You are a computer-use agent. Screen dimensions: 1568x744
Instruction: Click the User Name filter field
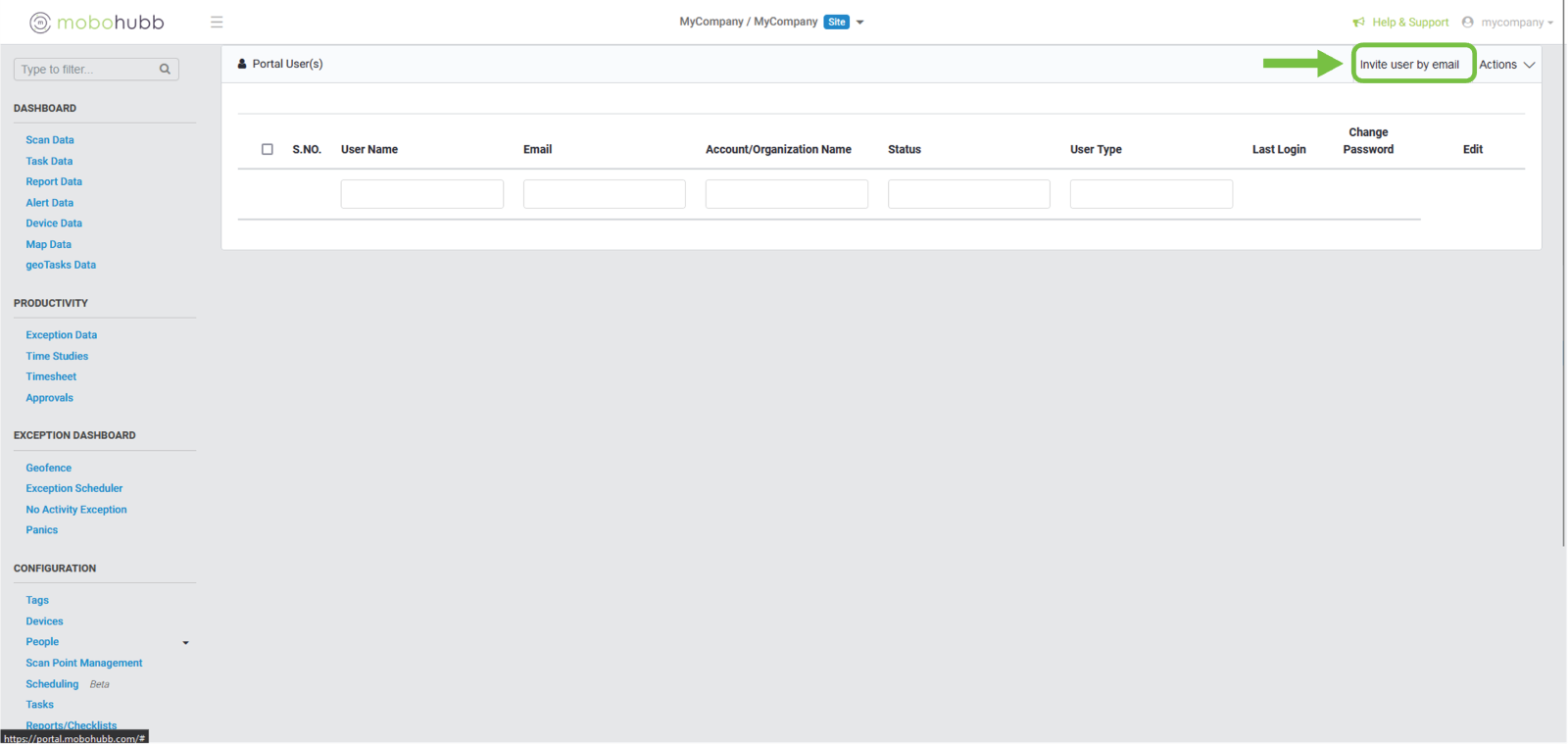click(x=421, y=194)
